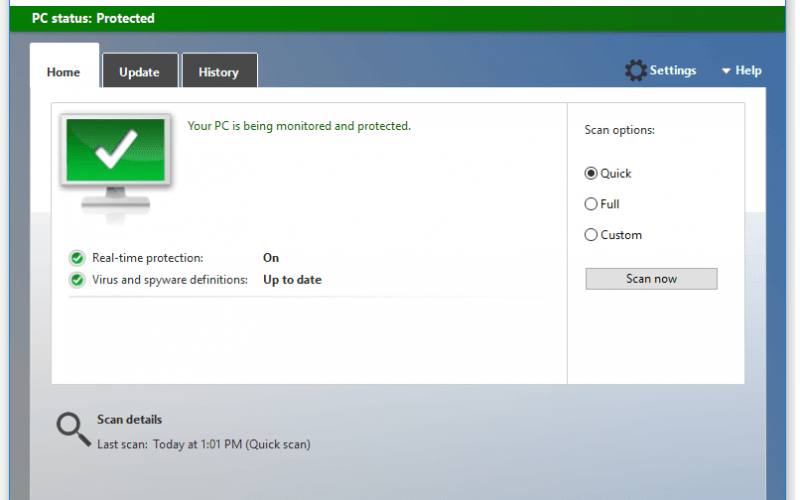Click the 'Real-time protection:' label
800x500 pixels.
[147, 258]
